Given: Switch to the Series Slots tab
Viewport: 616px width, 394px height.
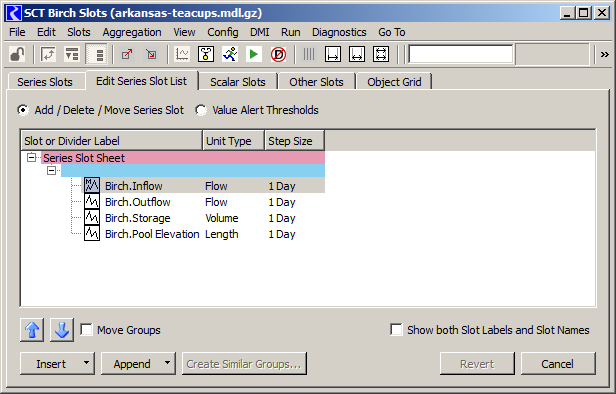Looking at the screenshot, I should [x=45, y=82].
